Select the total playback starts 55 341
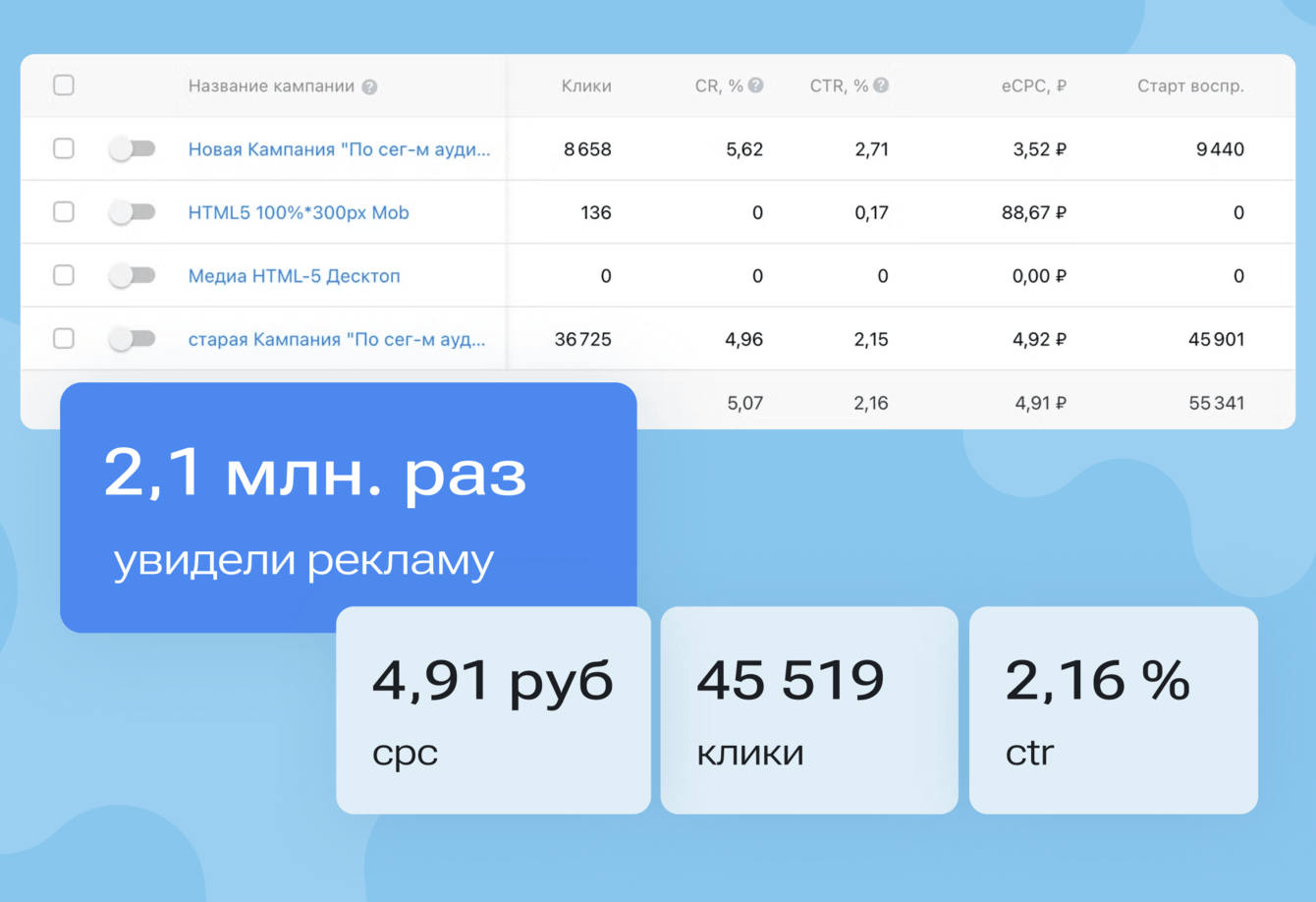Viewport: 1316px width, 902px height. 1216,403
